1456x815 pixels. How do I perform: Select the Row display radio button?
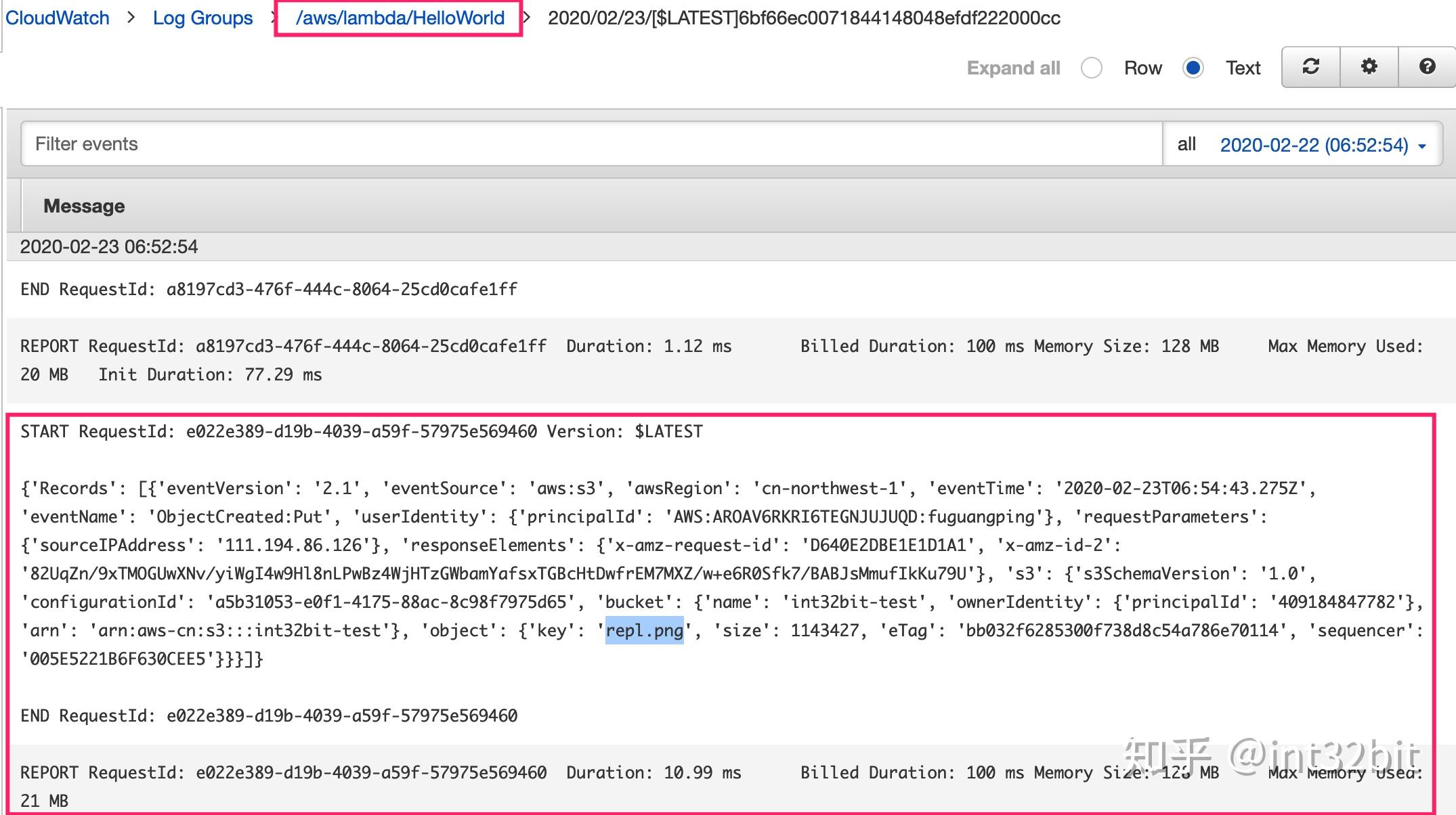click(x=1091, y=68)
